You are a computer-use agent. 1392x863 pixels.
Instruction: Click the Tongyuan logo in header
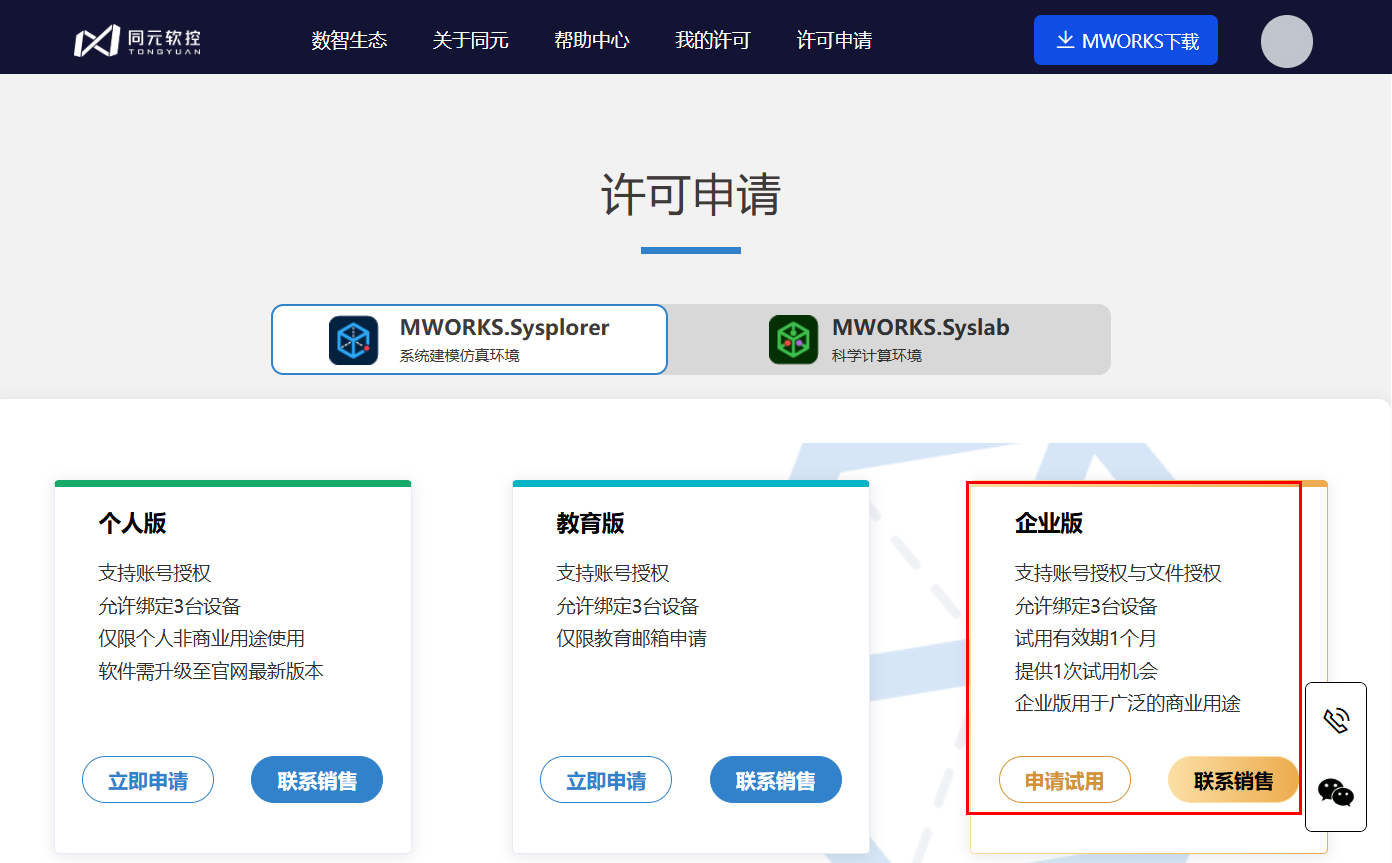coord(138,41)
